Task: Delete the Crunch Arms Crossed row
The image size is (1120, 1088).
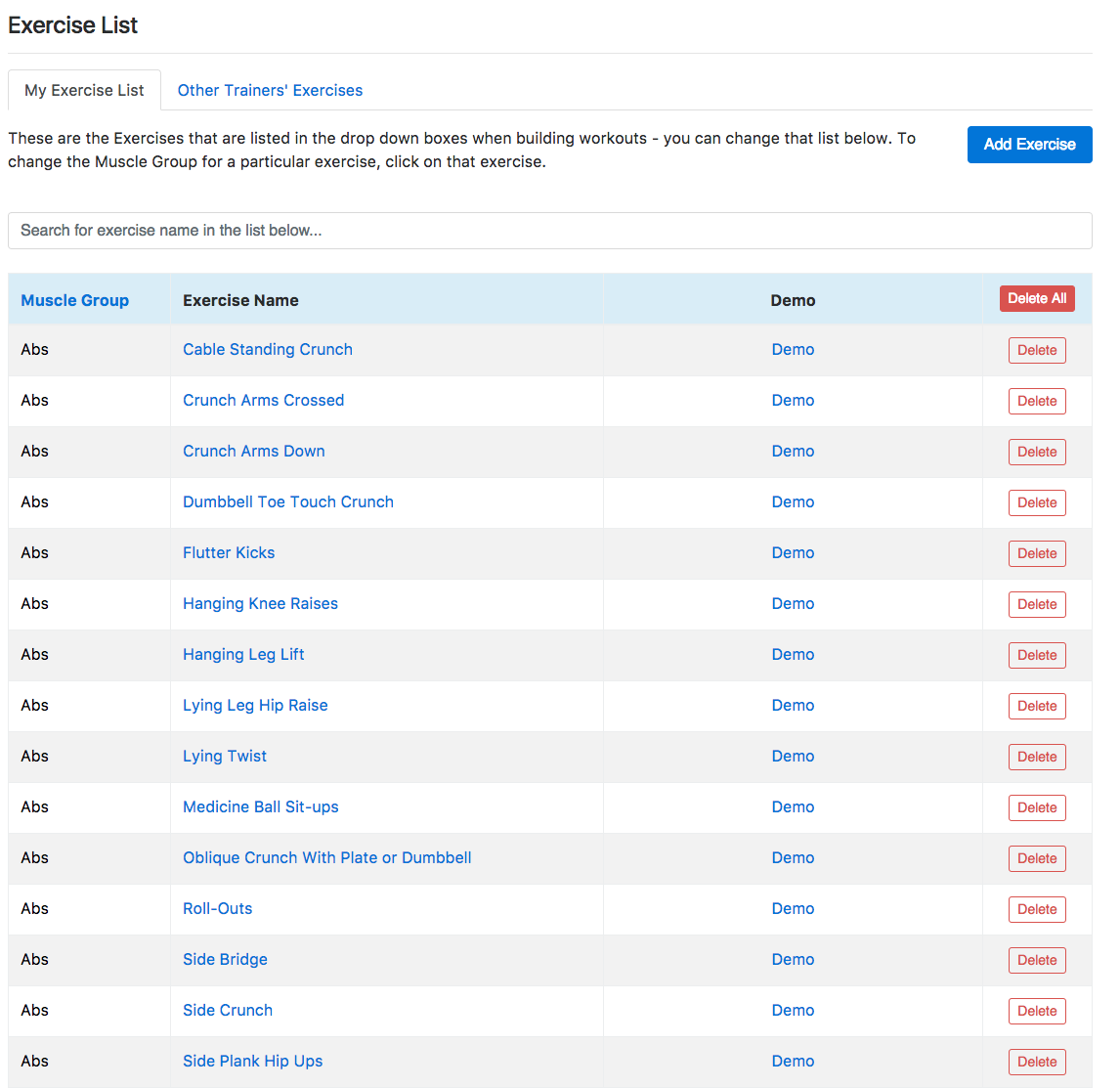Action: pyautogui.click(x=1036, y=401)
